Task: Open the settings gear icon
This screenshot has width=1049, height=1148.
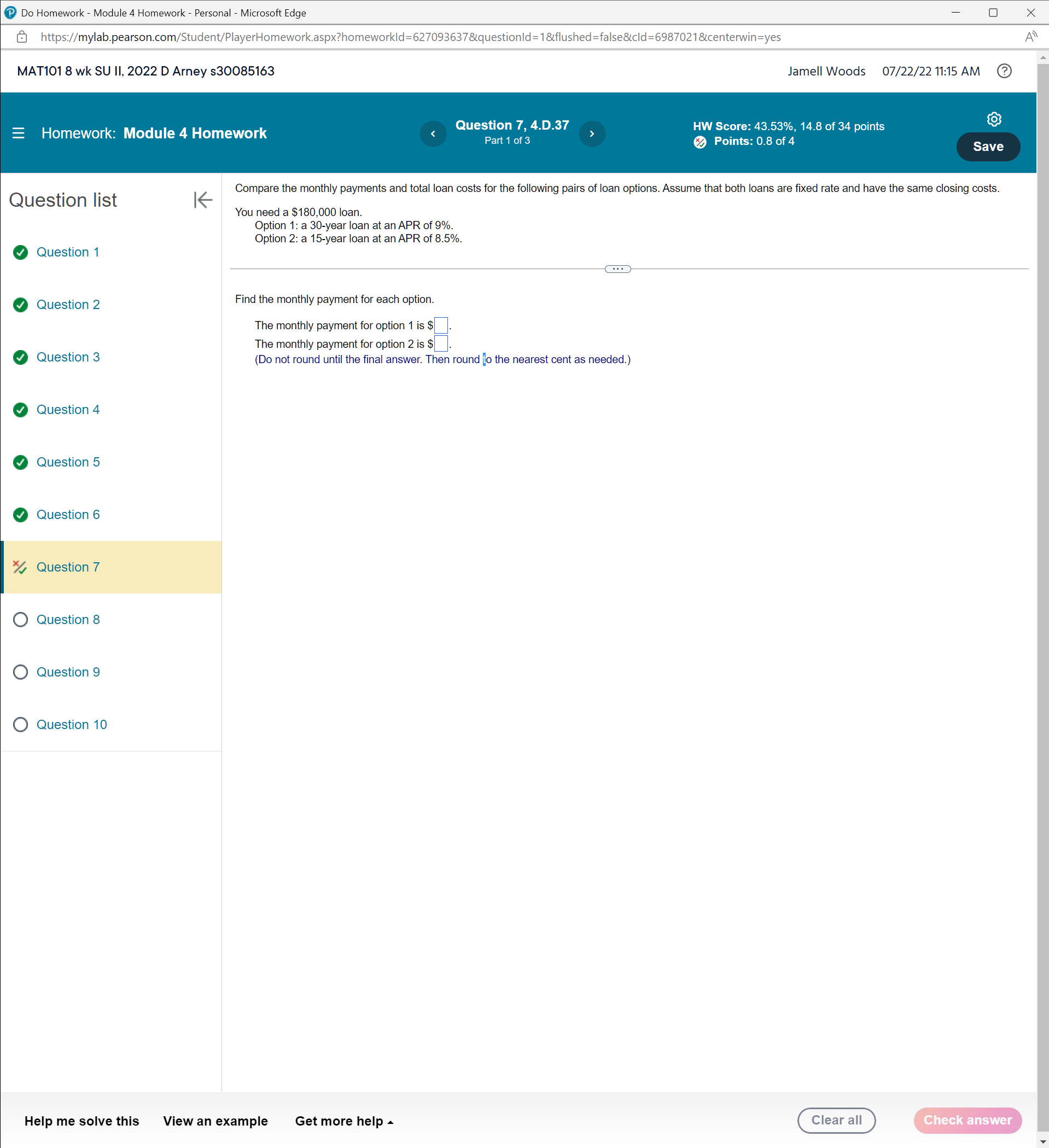Action: pyautogui.click(x=994, y=119)
